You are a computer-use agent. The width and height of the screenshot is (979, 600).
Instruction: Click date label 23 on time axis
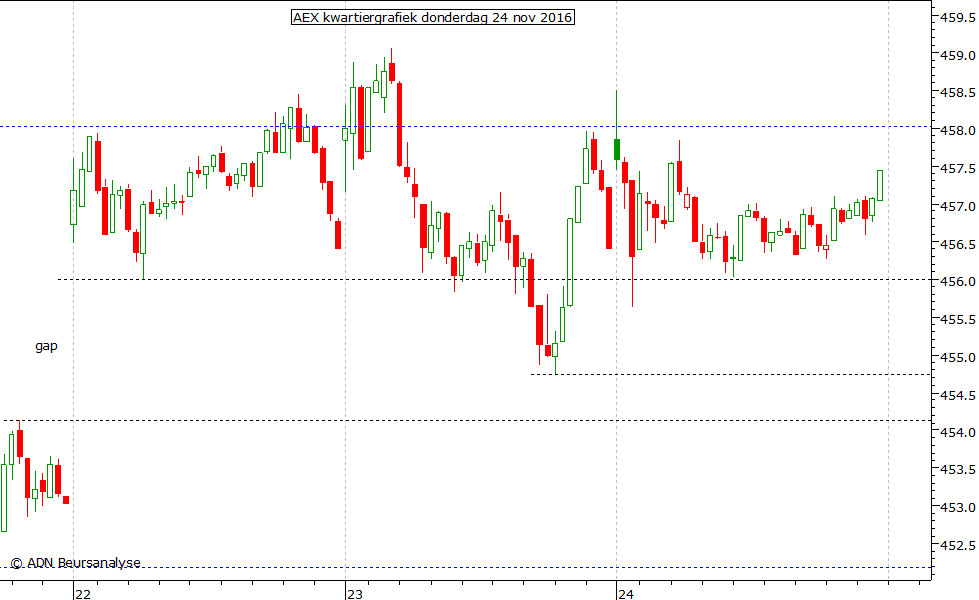(355, 594)
